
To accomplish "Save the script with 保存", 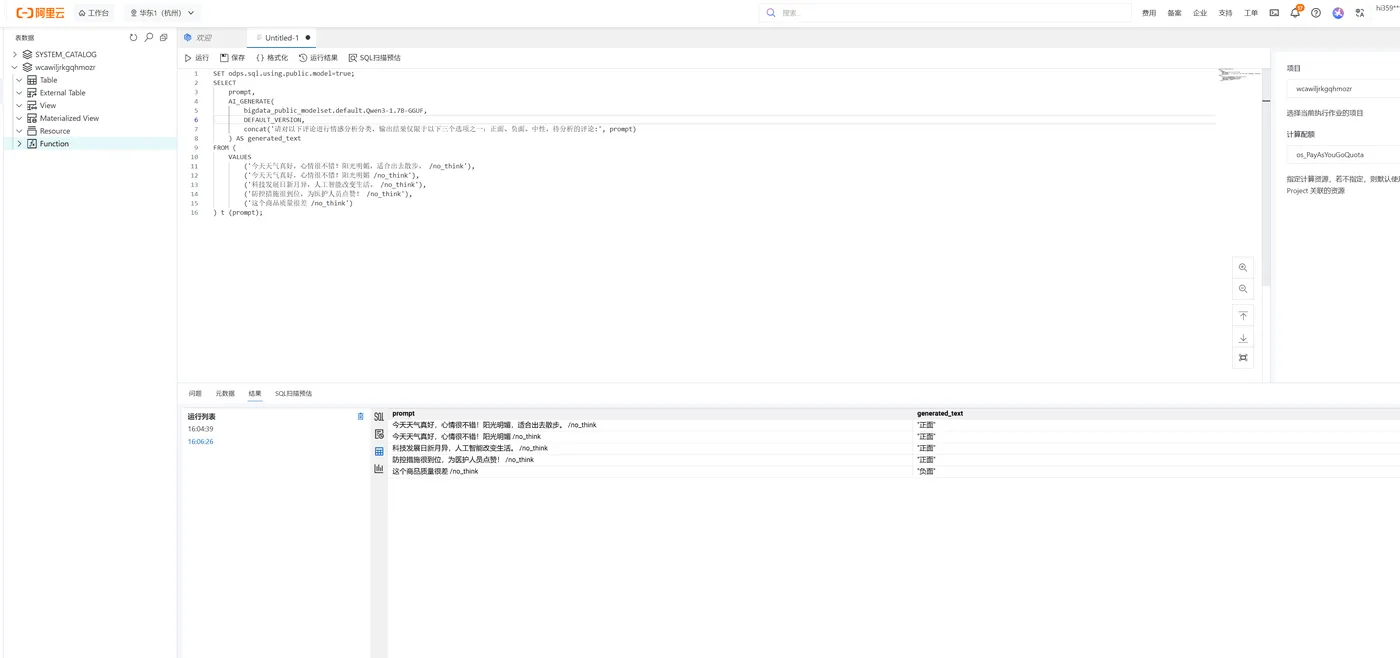I will (233, 58).
